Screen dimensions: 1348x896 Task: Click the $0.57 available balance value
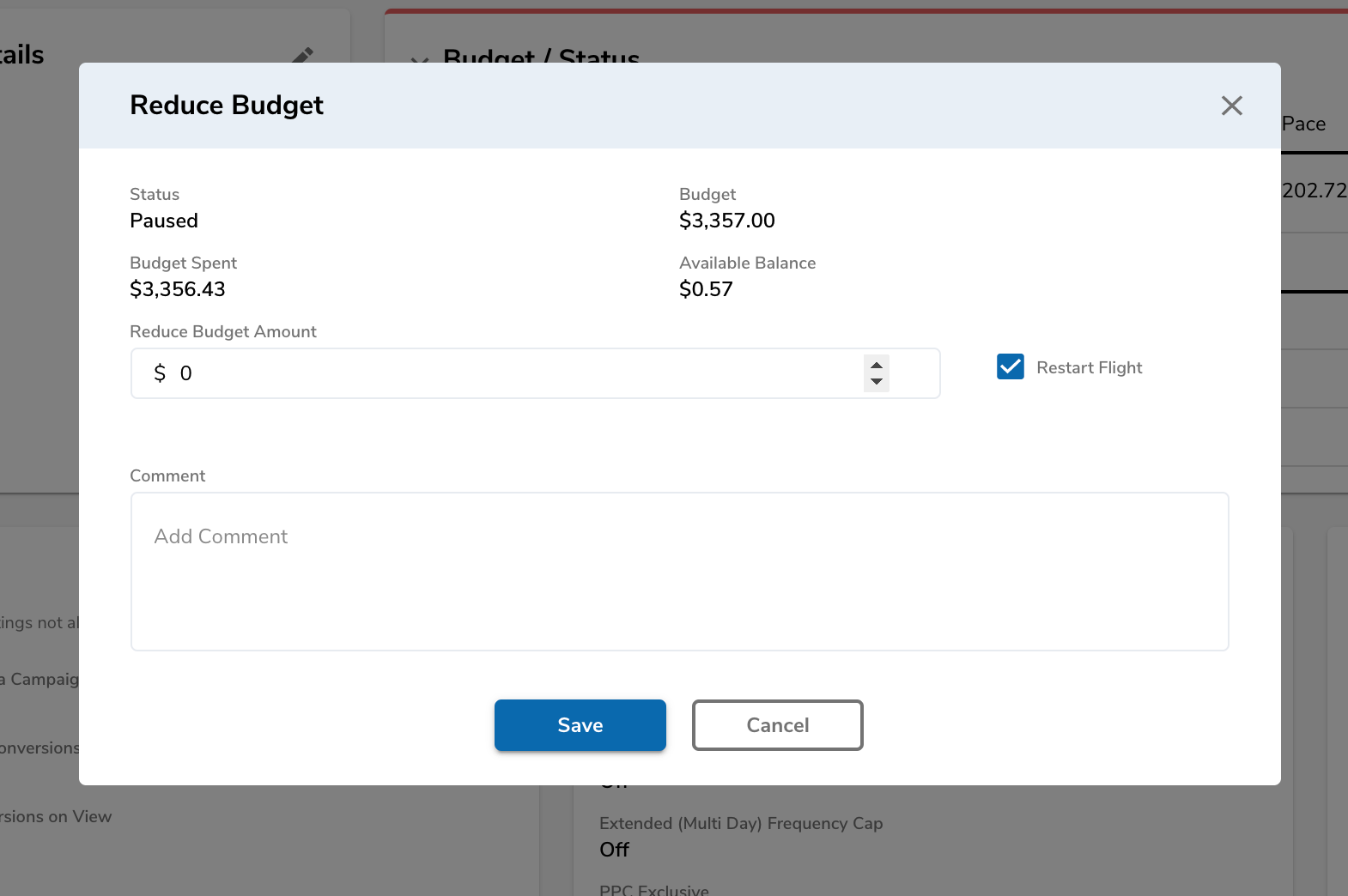(x=706, y=289)
